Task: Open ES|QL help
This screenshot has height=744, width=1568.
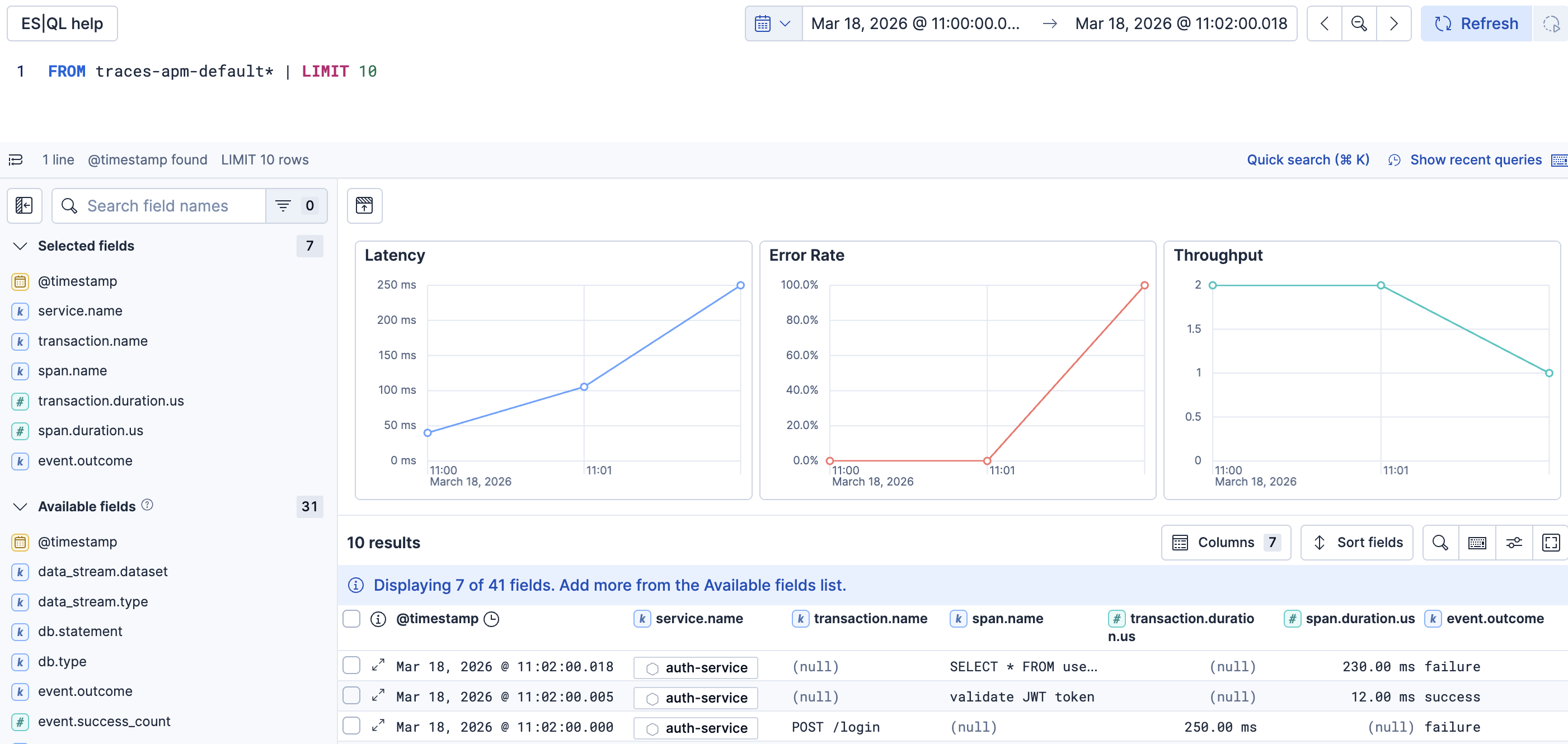Action: (62, 23)
